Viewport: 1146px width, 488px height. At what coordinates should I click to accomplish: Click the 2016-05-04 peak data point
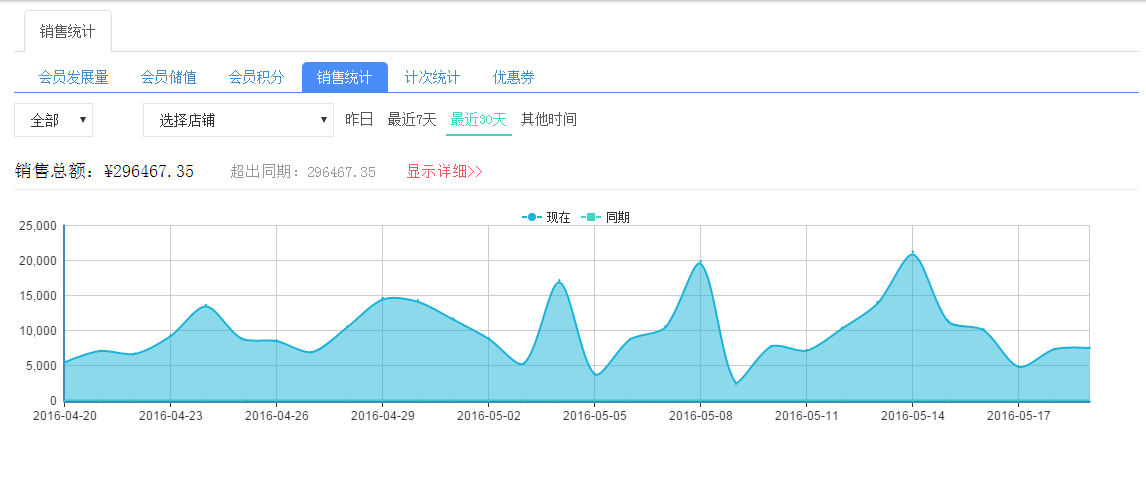coord(559,281)
